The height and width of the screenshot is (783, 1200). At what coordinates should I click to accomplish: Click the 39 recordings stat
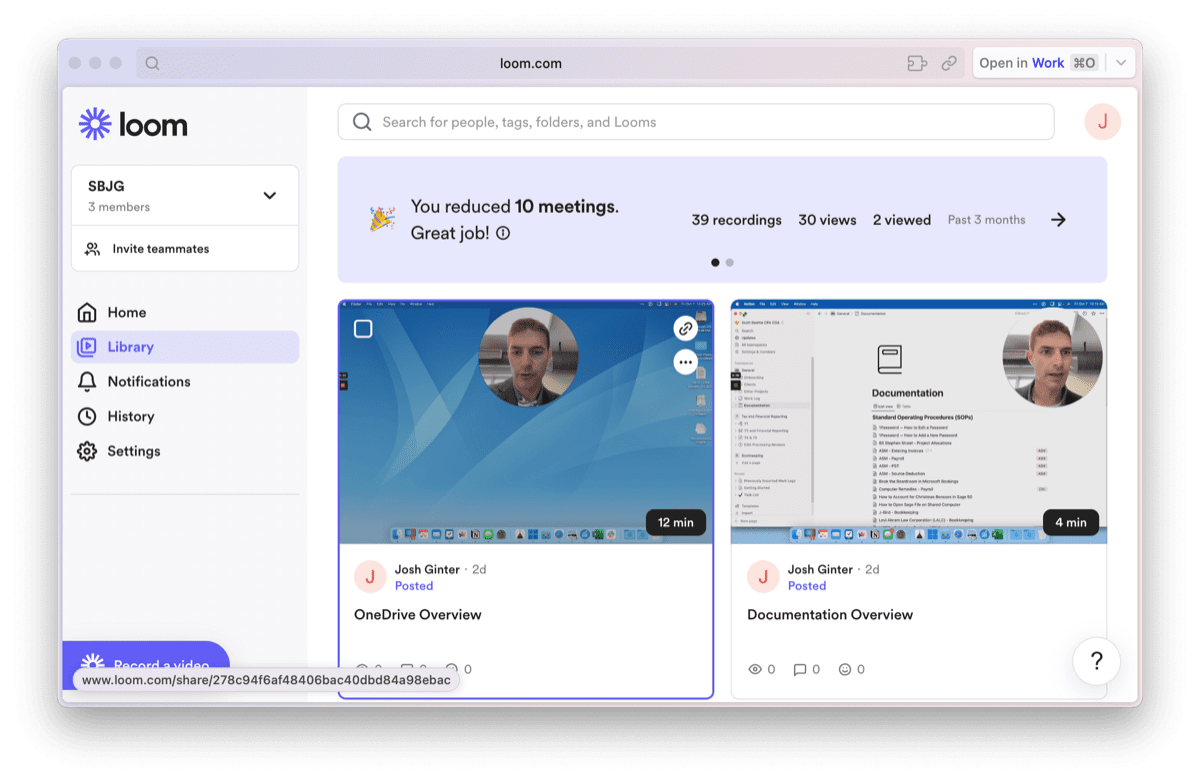pos(737,220)
